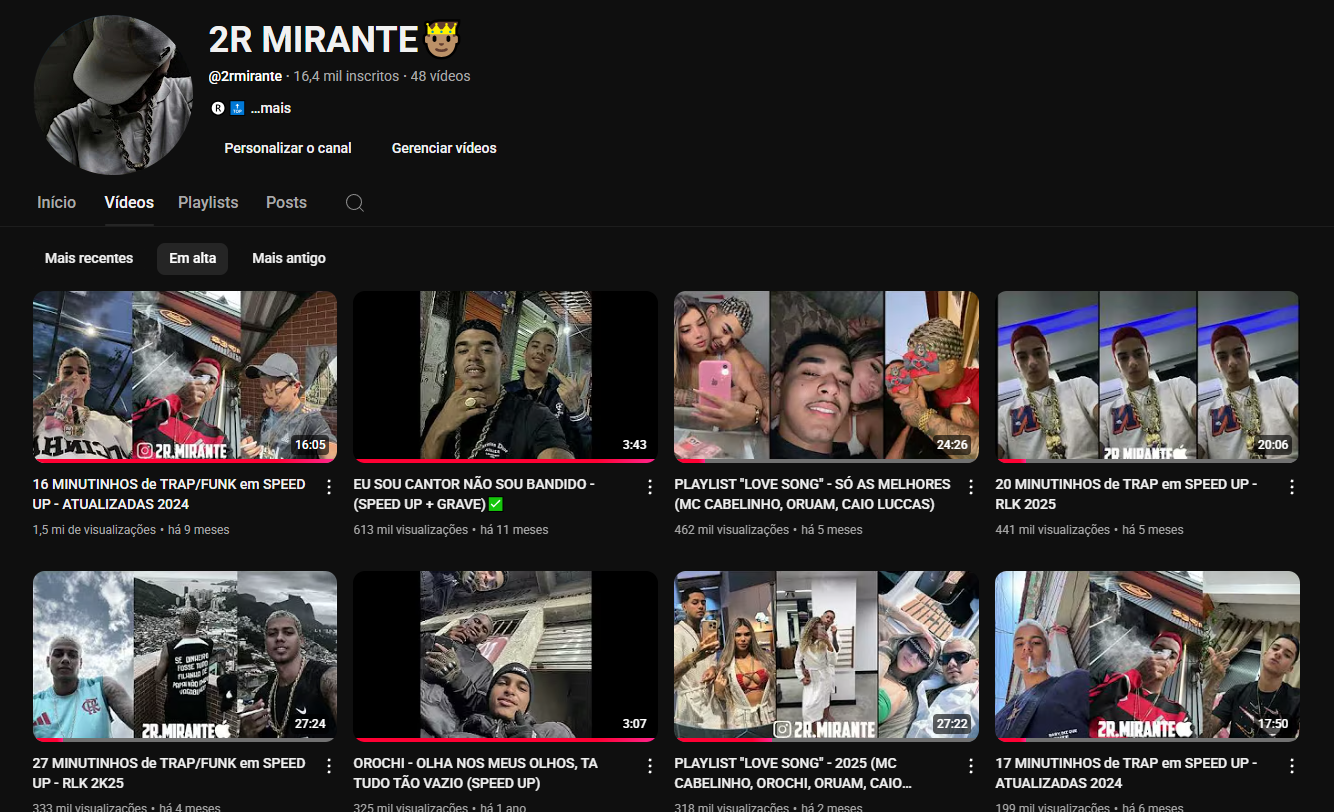The height and width of the screenshot is (812, 1334).
Task: Open options for PLAYLIST LOVE SONG SÓ AS MELHORES
Action: pyautogui.click(x=970, y=487)
